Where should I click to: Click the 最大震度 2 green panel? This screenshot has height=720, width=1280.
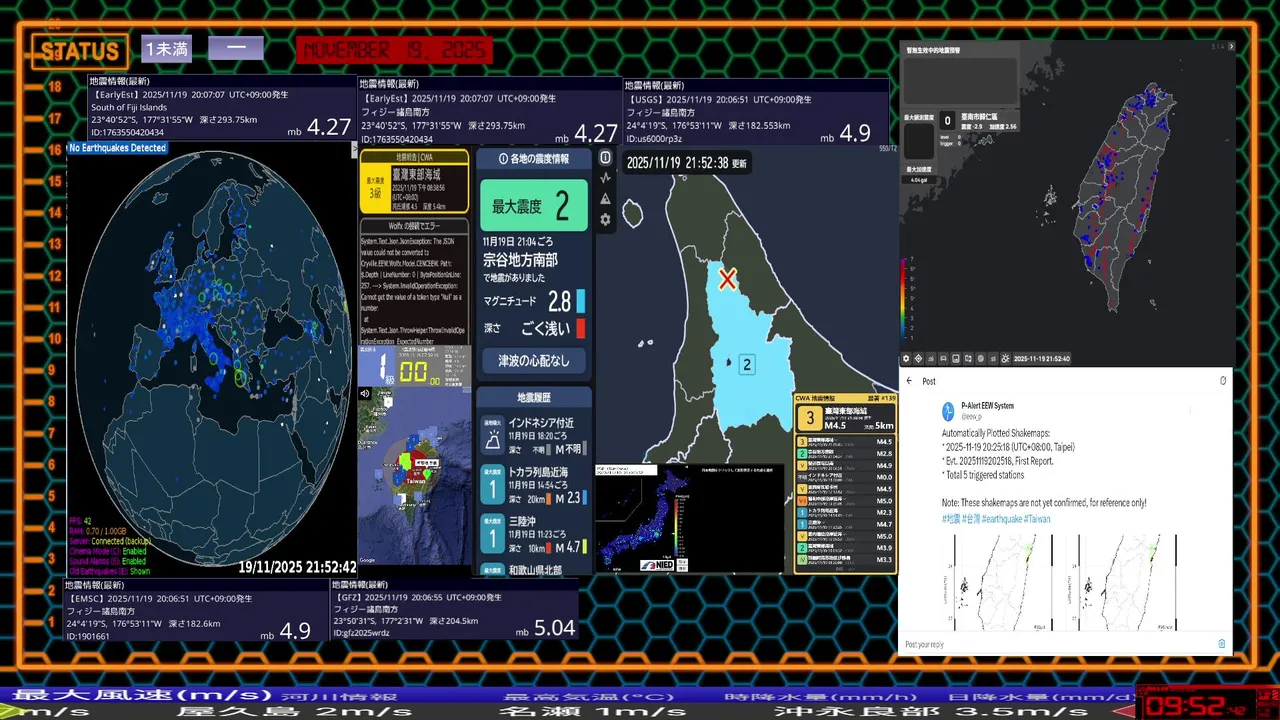click(533, 206)
